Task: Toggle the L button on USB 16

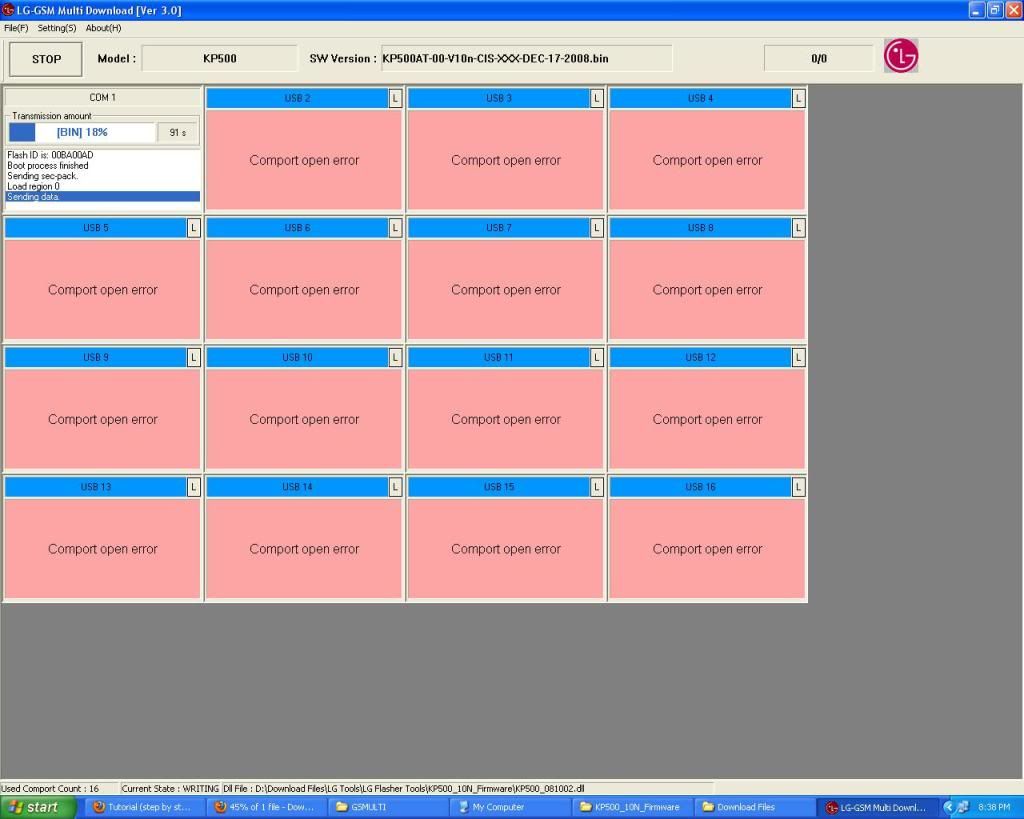Action: point(799,487)
